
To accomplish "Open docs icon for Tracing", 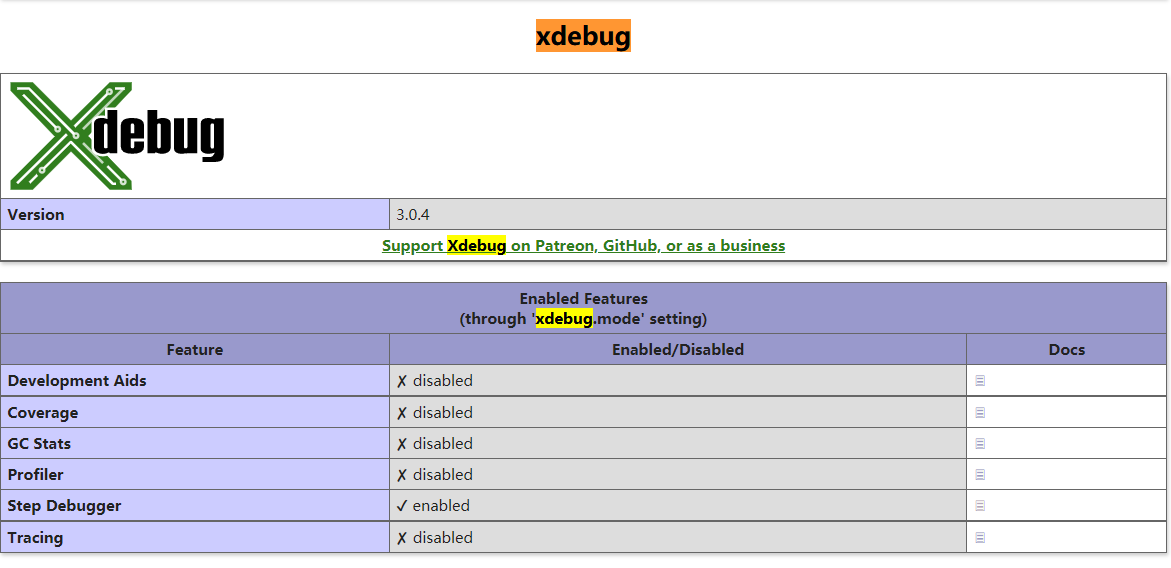I will click(x=980, y=537).
